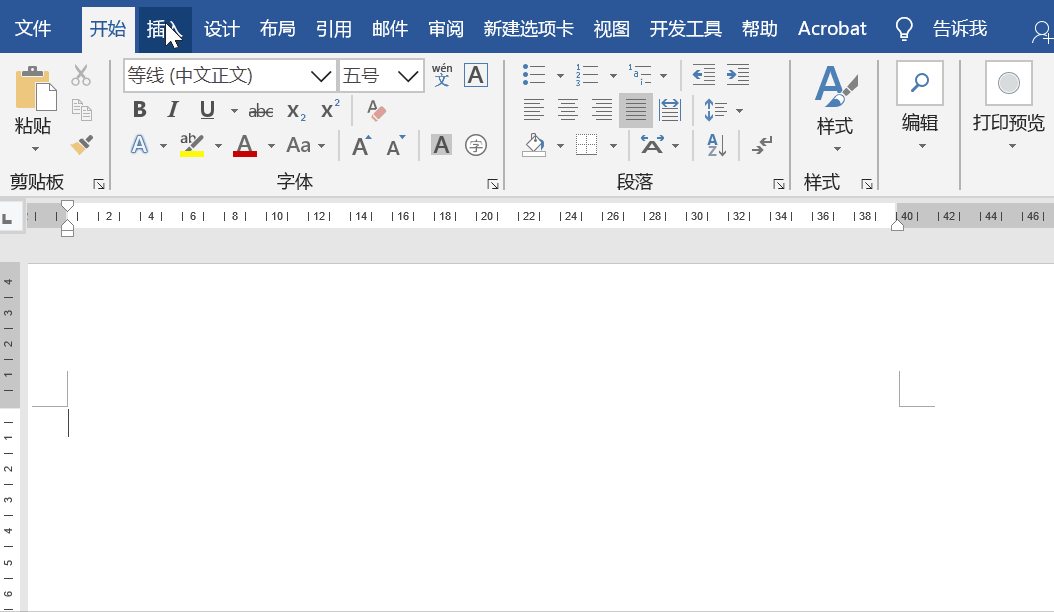Toggle bold formatting
The image size is (1054, 612).
click(x=139, y=110)
